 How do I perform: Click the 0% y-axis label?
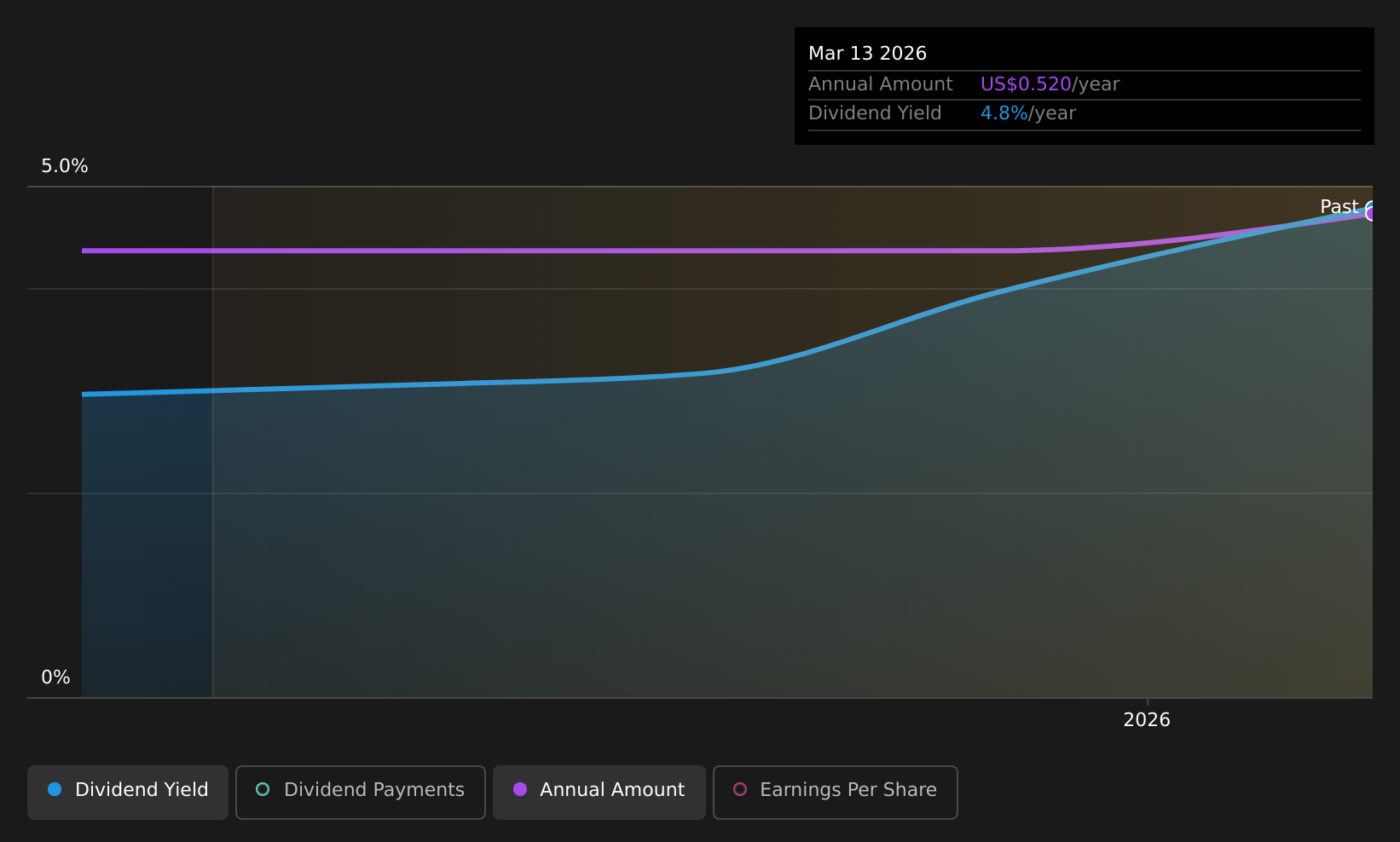[55, 678]
